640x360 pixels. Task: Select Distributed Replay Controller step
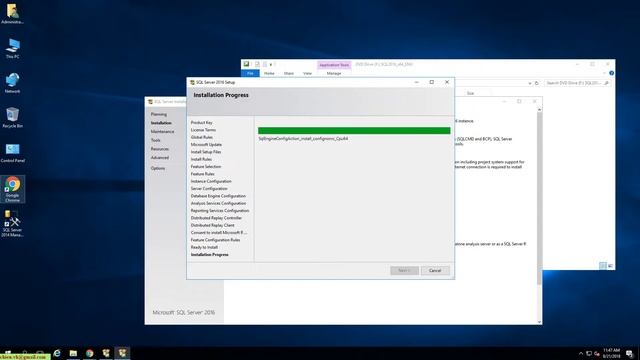pos(216,218)
